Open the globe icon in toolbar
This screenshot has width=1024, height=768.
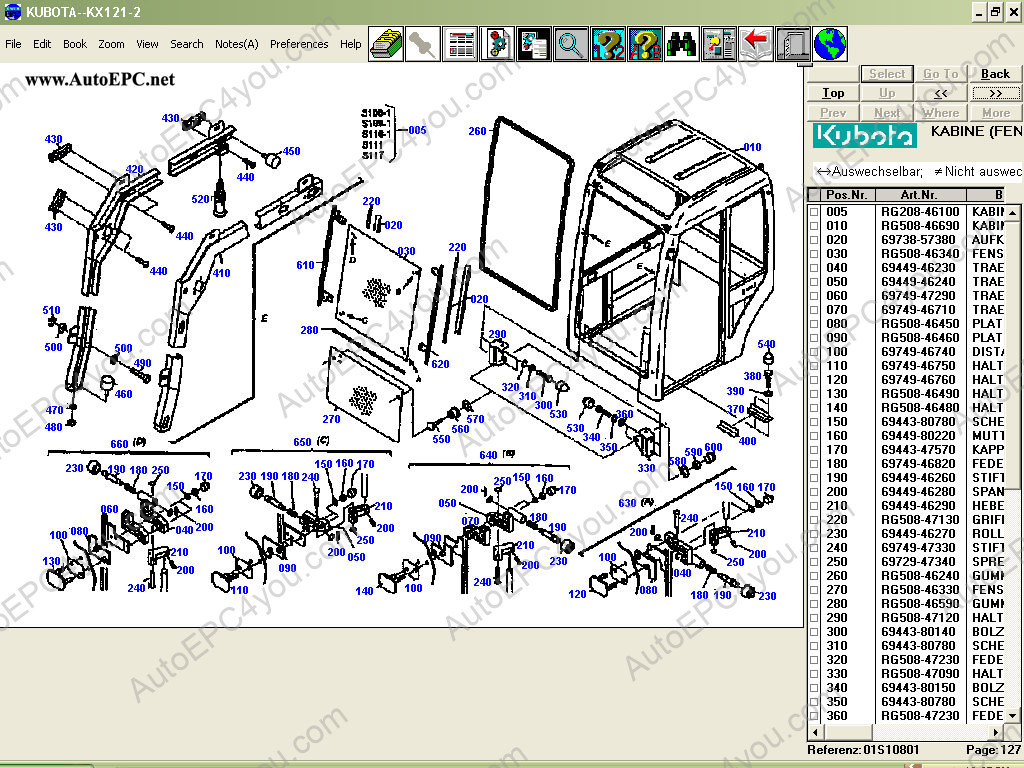click(830, 44)
